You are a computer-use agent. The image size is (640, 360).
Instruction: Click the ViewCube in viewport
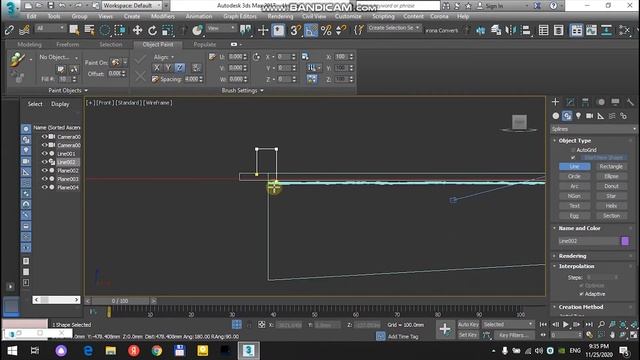click(519, 122)
